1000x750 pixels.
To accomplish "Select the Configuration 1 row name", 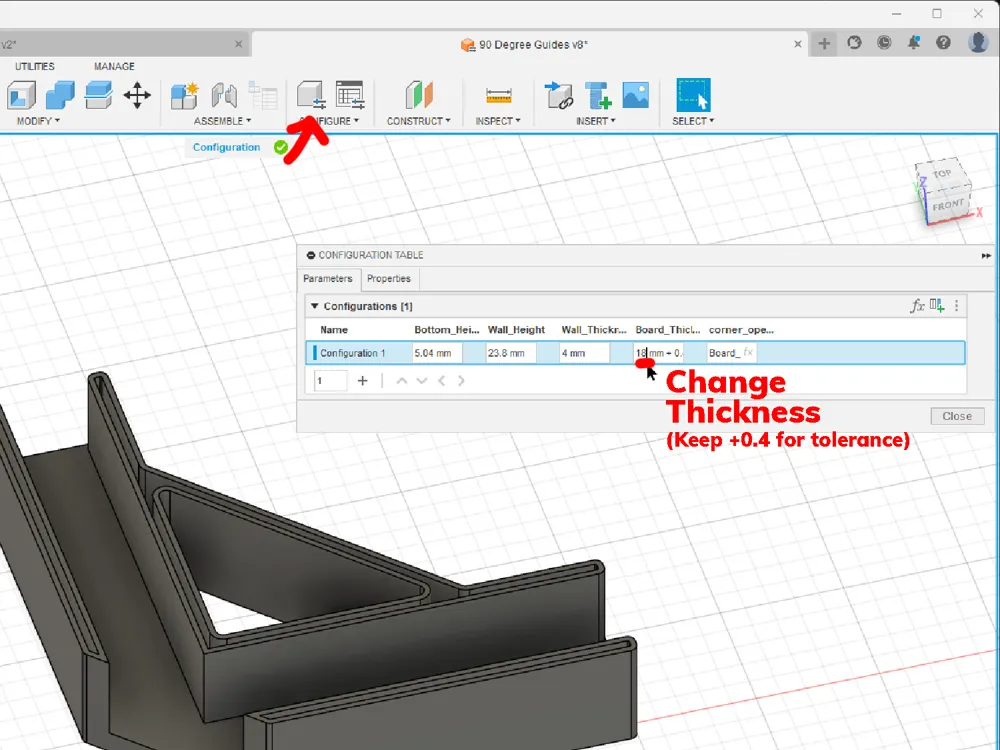I will 353,353.
